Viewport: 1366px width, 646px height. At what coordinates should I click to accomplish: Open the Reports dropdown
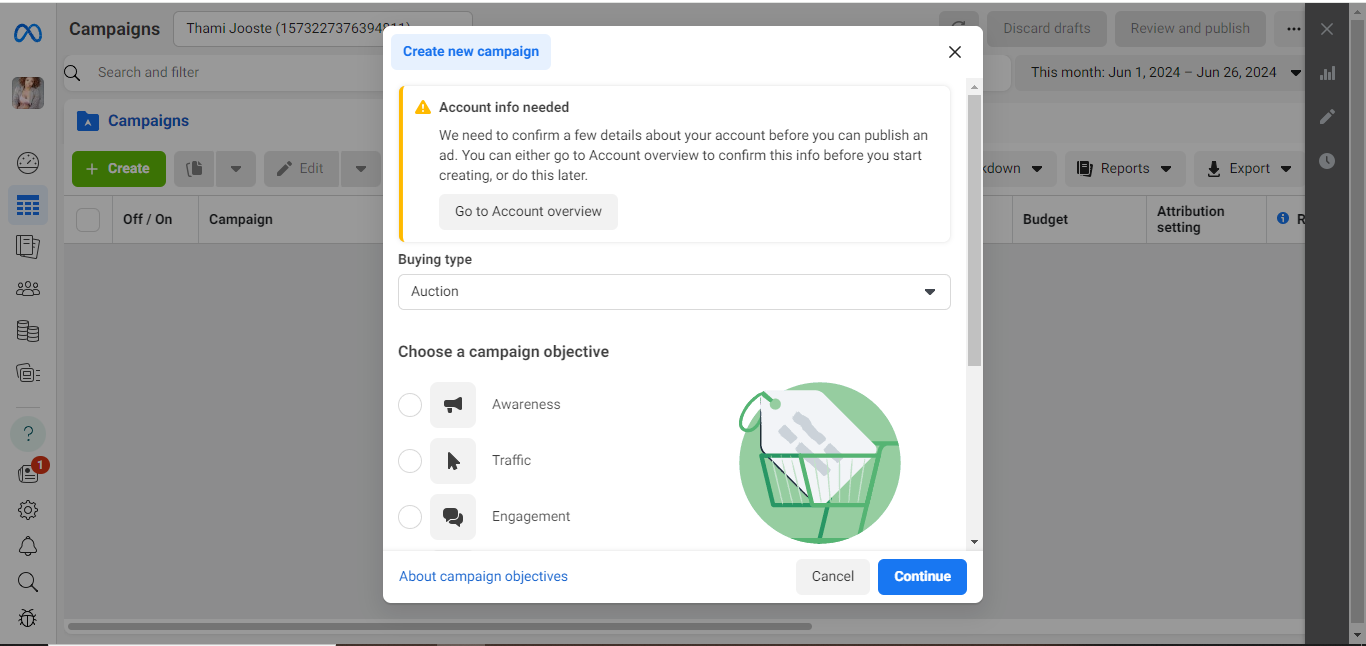[x=1125, y=169]
